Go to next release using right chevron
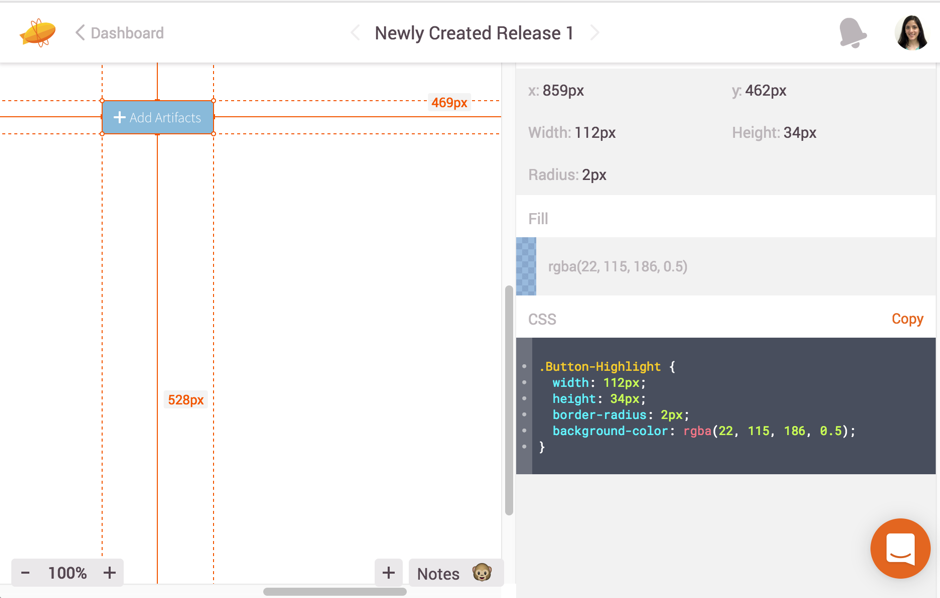 point(596,32)
